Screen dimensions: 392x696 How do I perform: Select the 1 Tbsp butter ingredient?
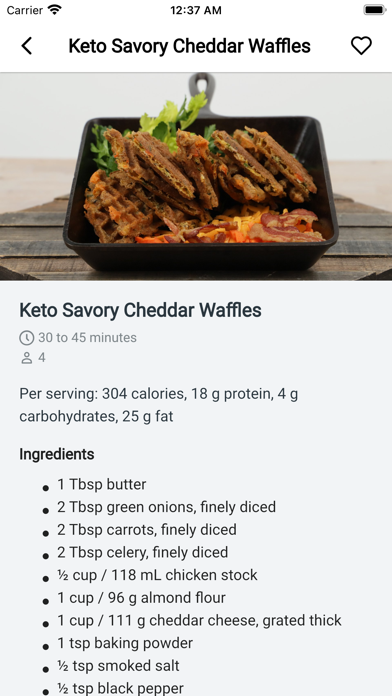[102, 484]
